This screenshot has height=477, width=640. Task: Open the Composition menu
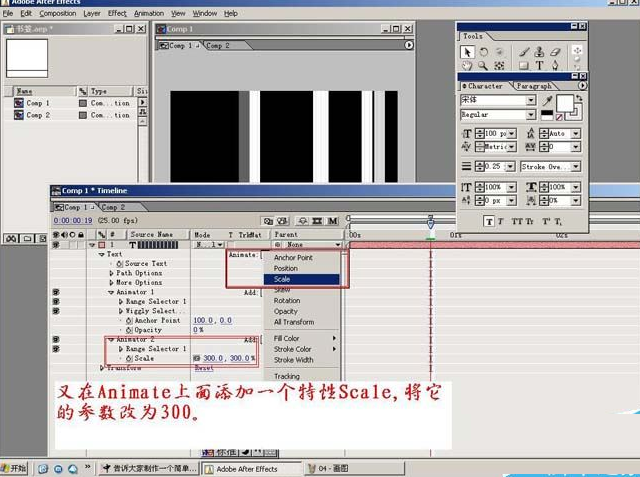(x=57, y=14)
